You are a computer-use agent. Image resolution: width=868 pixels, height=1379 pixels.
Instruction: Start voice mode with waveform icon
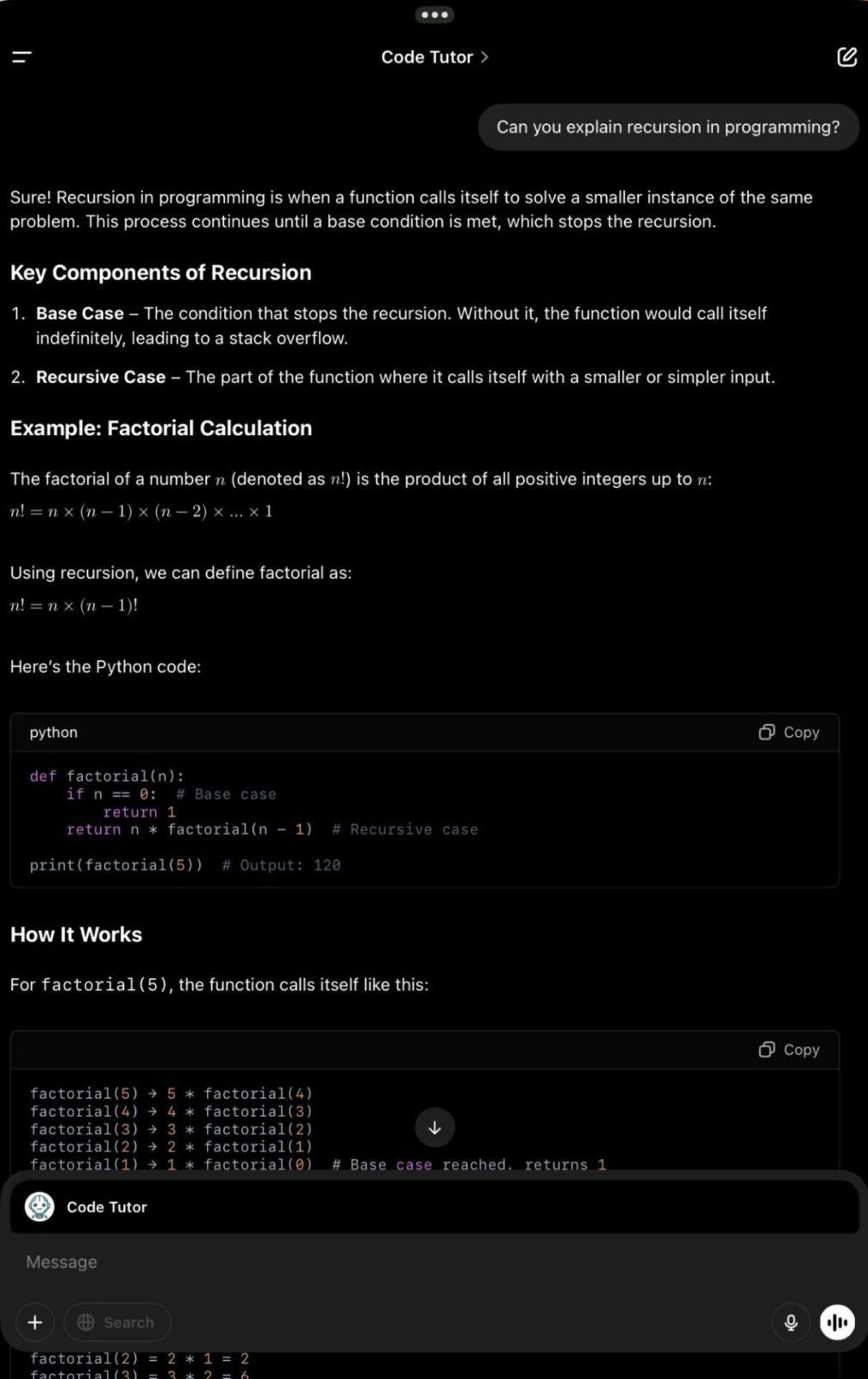pyautogui.click(x=836, y=1322)
